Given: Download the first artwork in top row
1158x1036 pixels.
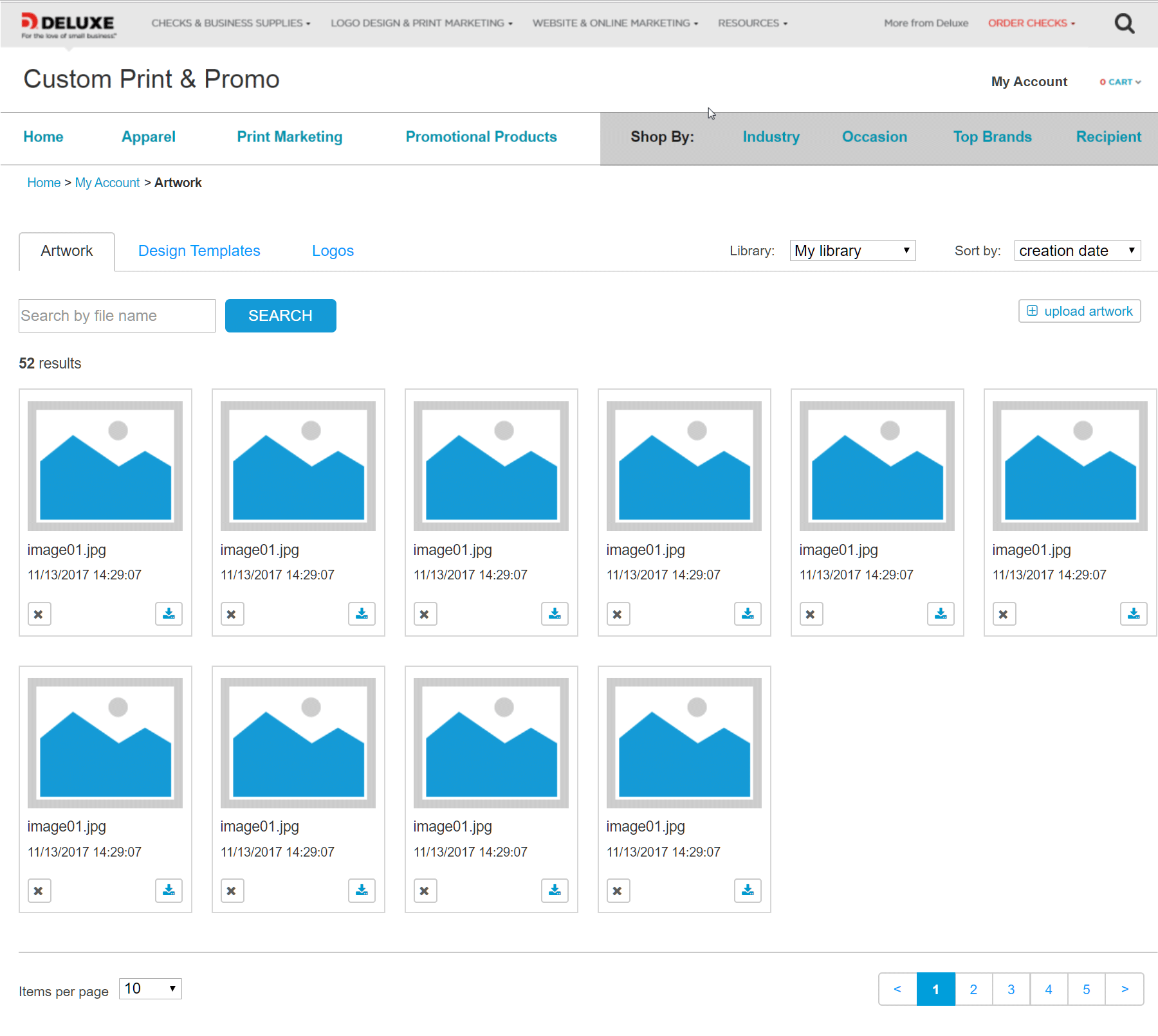Looking at the screenshot, I should point(169,614).
